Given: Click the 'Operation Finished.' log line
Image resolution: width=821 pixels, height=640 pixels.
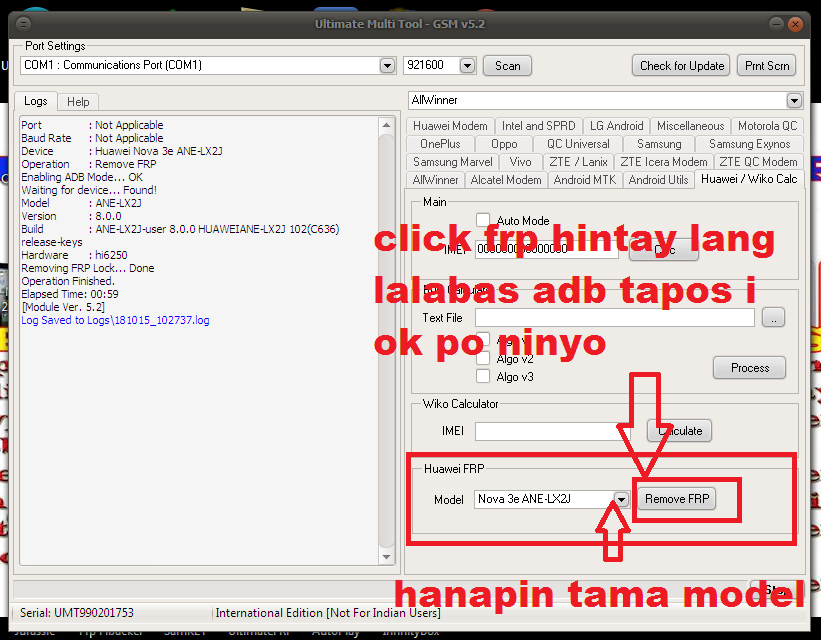Looking at the screenshot, I should click(x=68, y=281).
